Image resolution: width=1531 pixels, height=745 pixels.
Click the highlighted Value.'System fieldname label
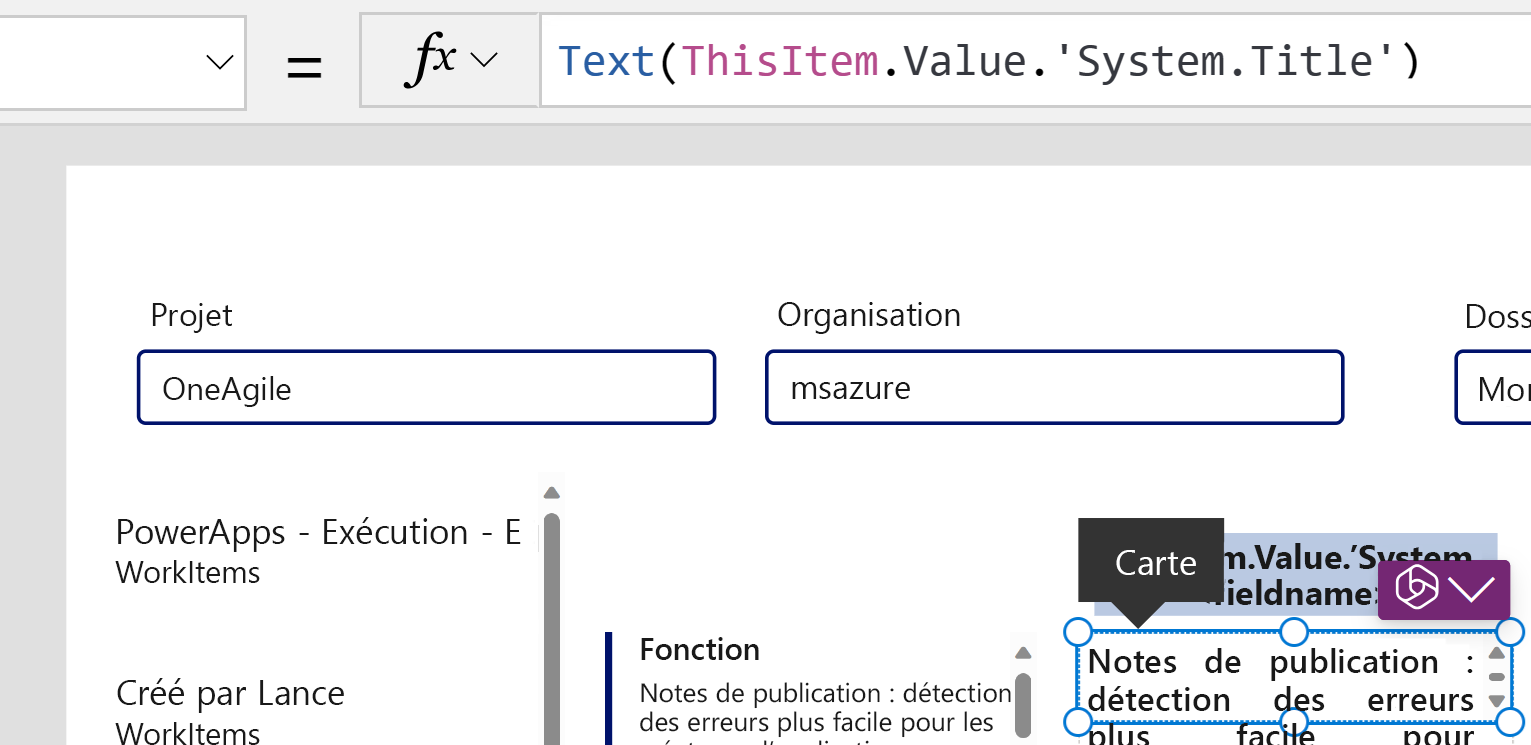[1295, 575]
